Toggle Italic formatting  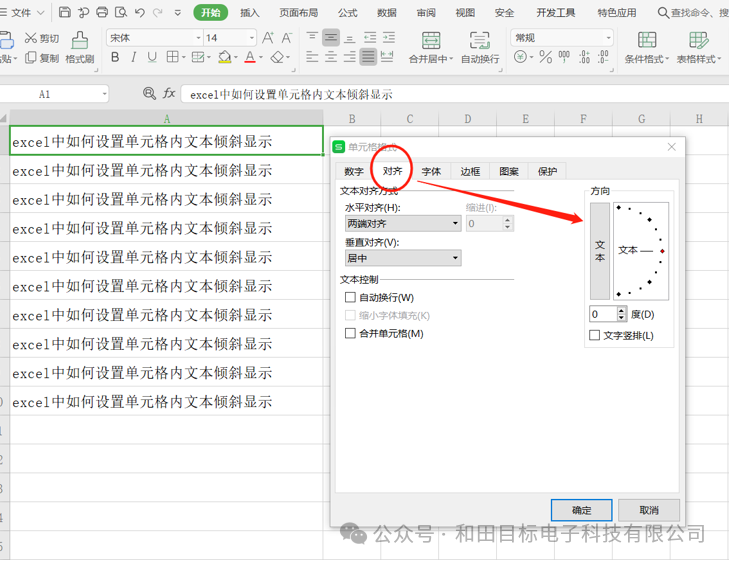[x=133, y=57]
